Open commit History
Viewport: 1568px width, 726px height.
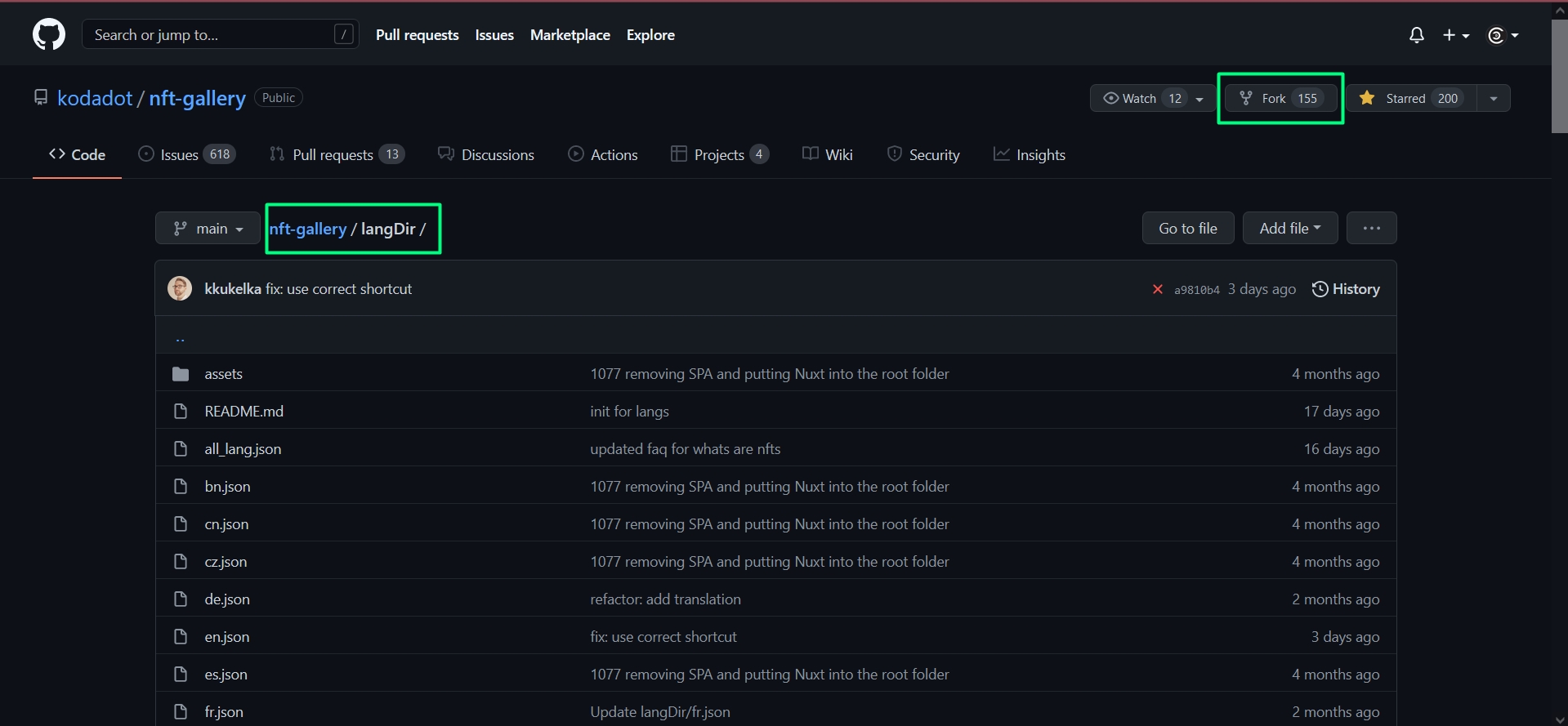(1346, 289)
